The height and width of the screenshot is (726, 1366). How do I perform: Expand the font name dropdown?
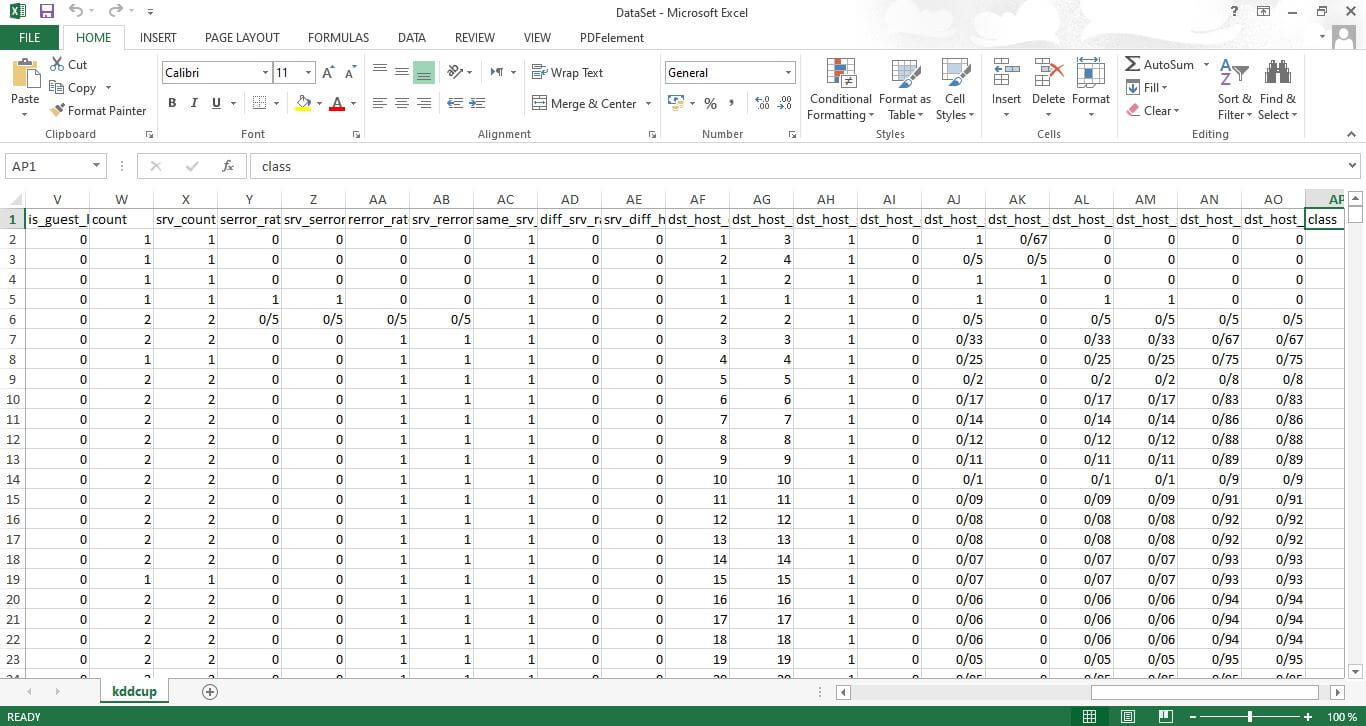[x=265, y=73]
